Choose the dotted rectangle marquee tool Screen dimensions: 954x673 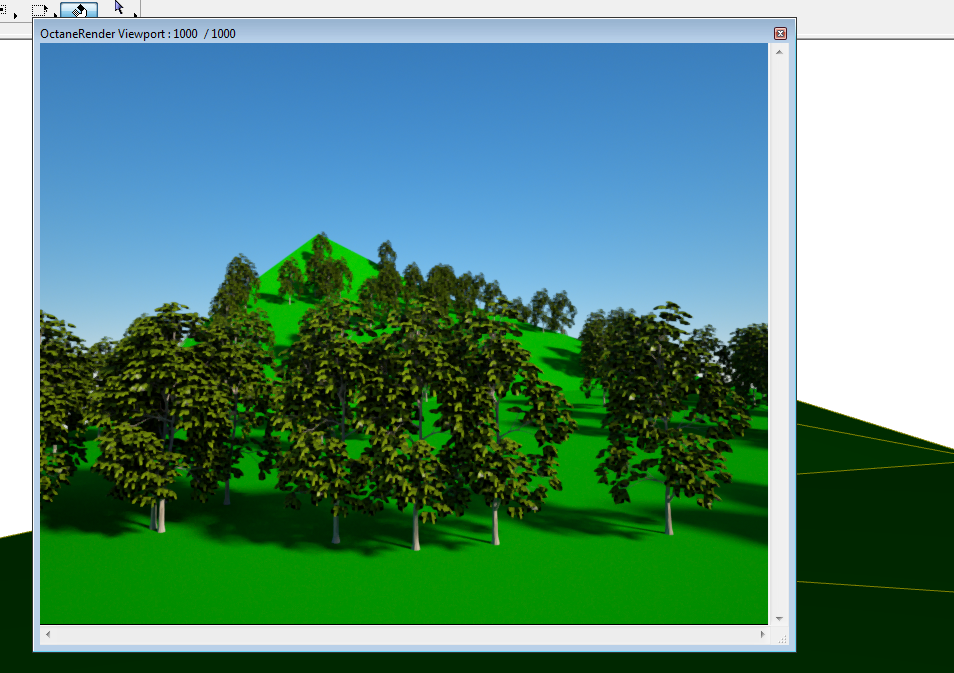click(x=40, y=10)
